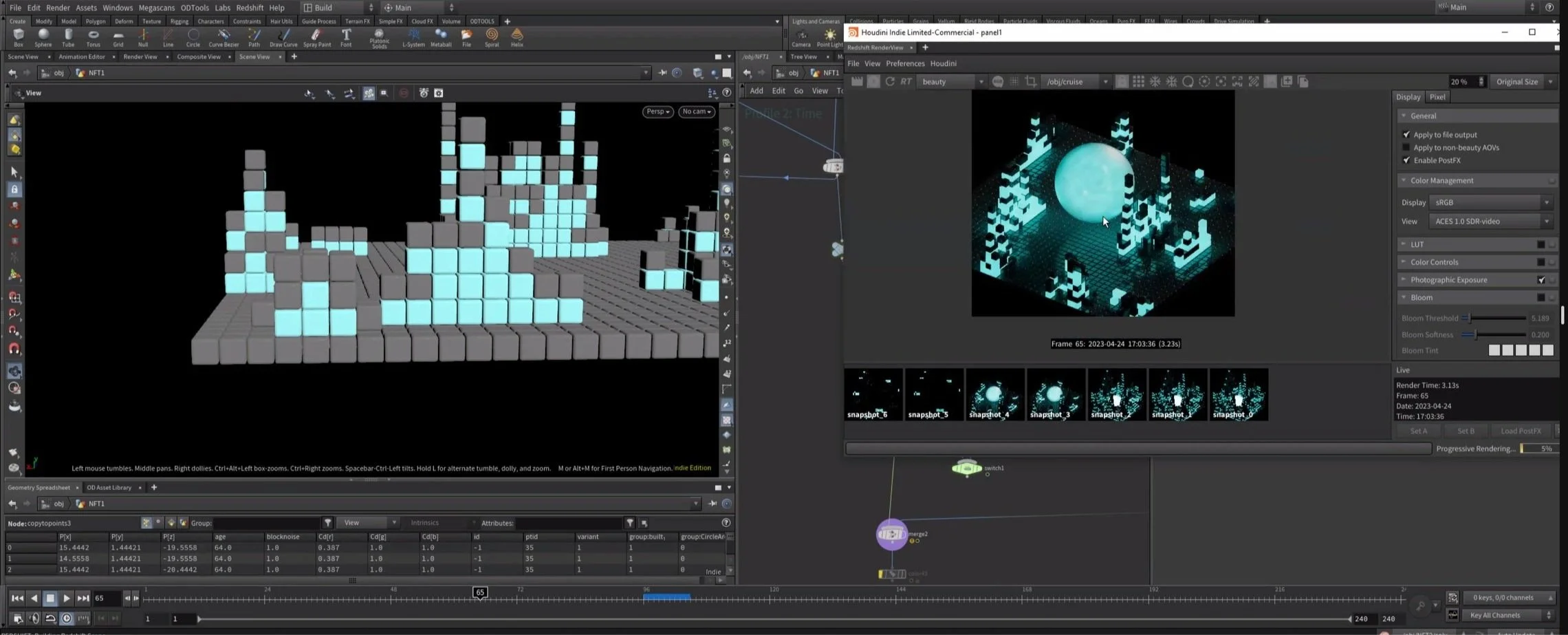
Task: Click the refresh render icon in RenderView
Action: point(890,81)
